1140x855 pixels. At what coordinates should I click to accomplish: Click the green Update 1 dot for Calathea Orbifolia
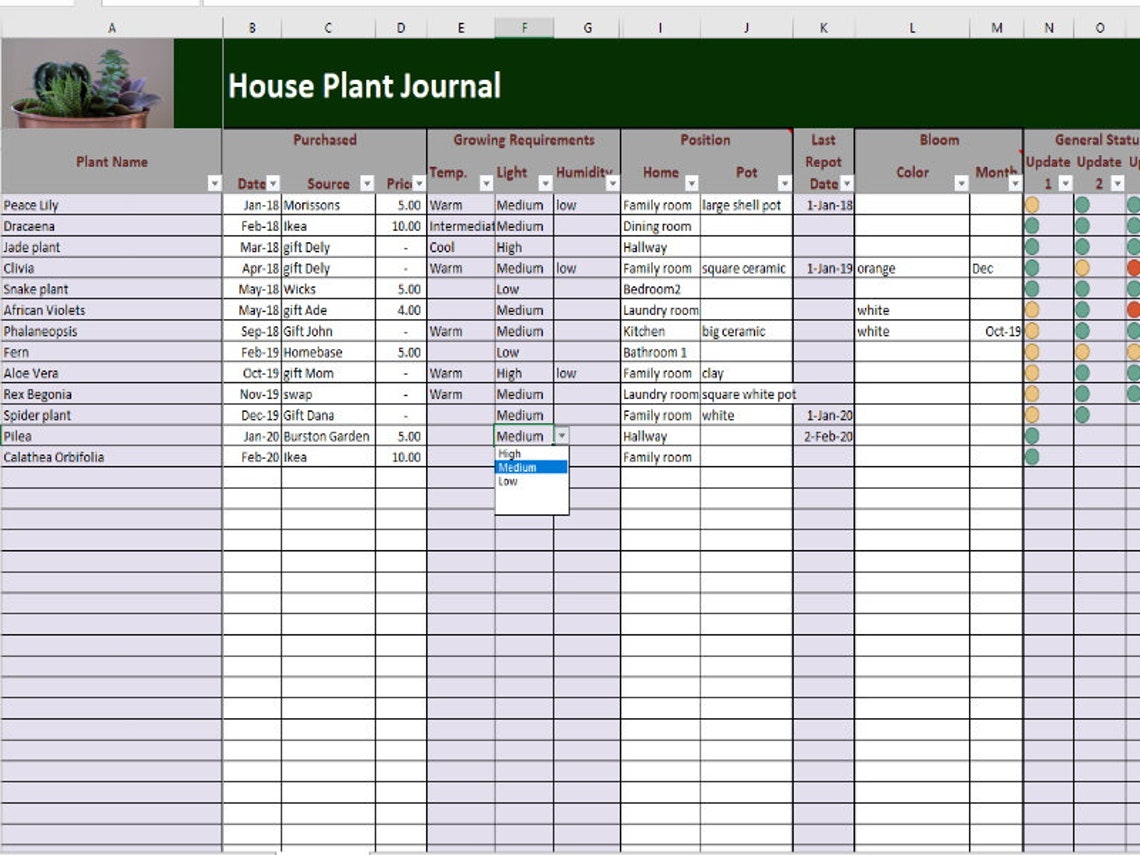coord(1032,456)
